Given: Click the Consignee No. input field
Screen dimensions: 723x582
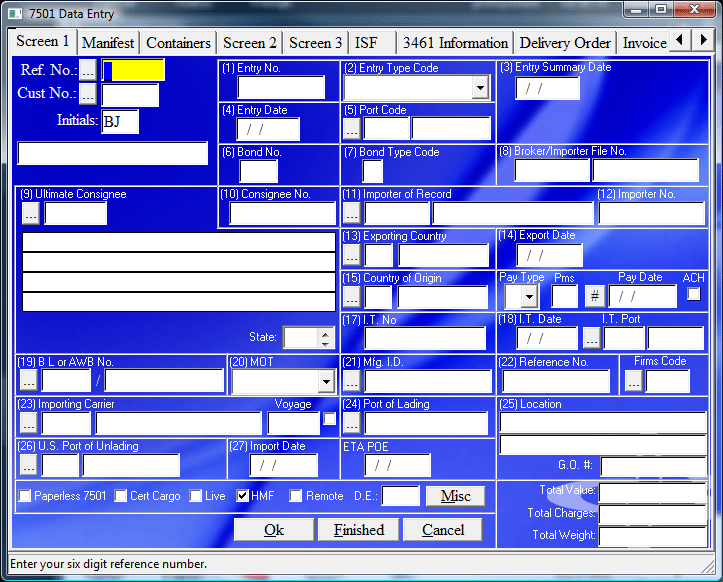Looking at the screenshot, I should [x=283, y=214].
